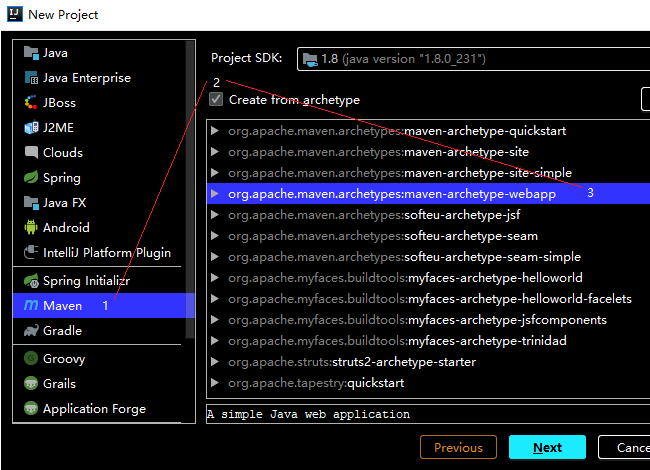Select Spring Initializr label
This screenshot has width=650, height=470.
click(86, 281)
